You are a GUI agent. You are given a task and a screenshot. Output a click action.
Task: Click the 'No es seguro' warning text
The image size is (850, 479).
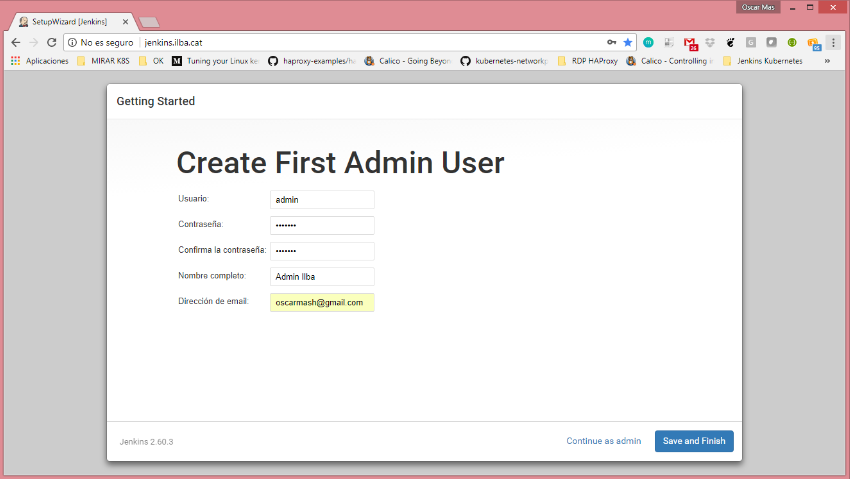pos(107,42)
